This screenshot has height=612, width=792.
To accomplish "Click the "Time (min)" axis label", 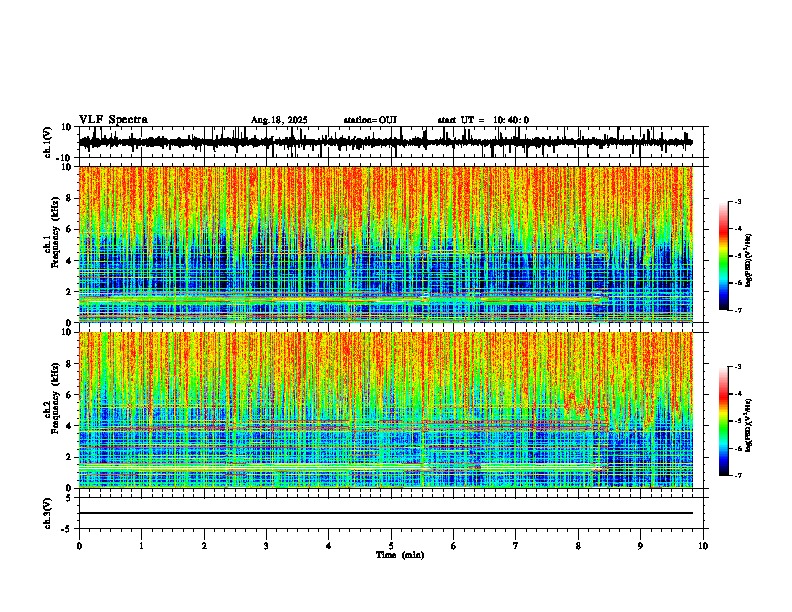I will (x=400, y=555).
